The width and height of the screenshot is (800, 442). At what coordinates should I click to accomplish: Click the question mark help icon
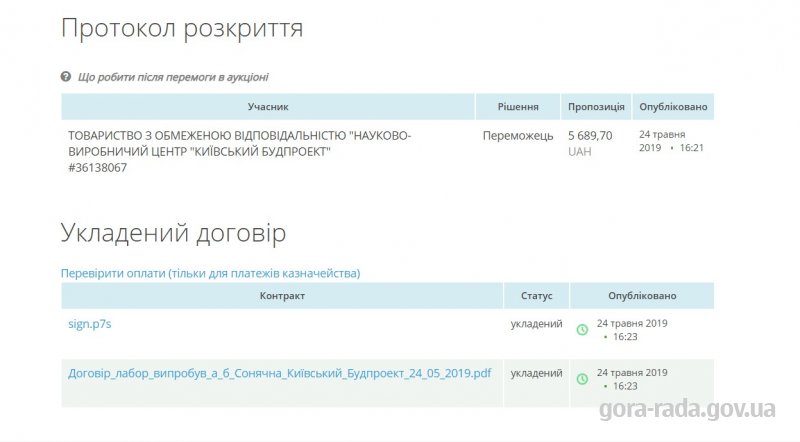[66, 77]
